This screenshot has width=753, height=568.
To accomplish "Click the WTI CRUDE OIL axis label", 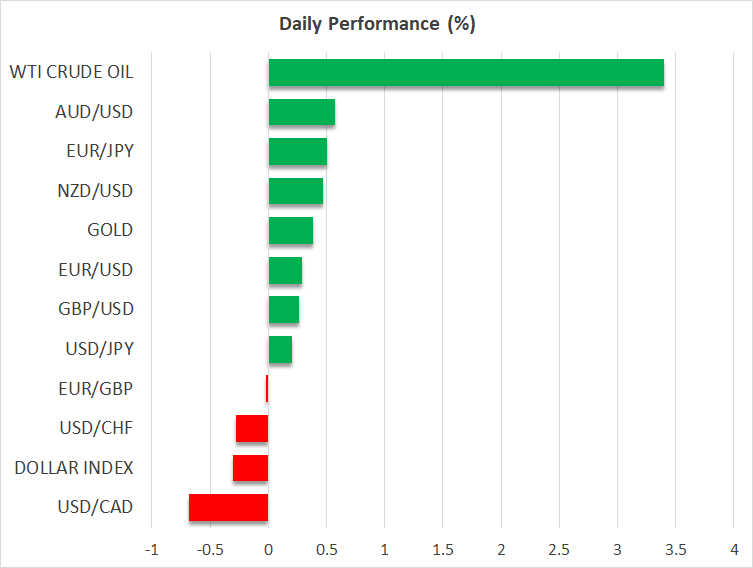I will 71,72.
